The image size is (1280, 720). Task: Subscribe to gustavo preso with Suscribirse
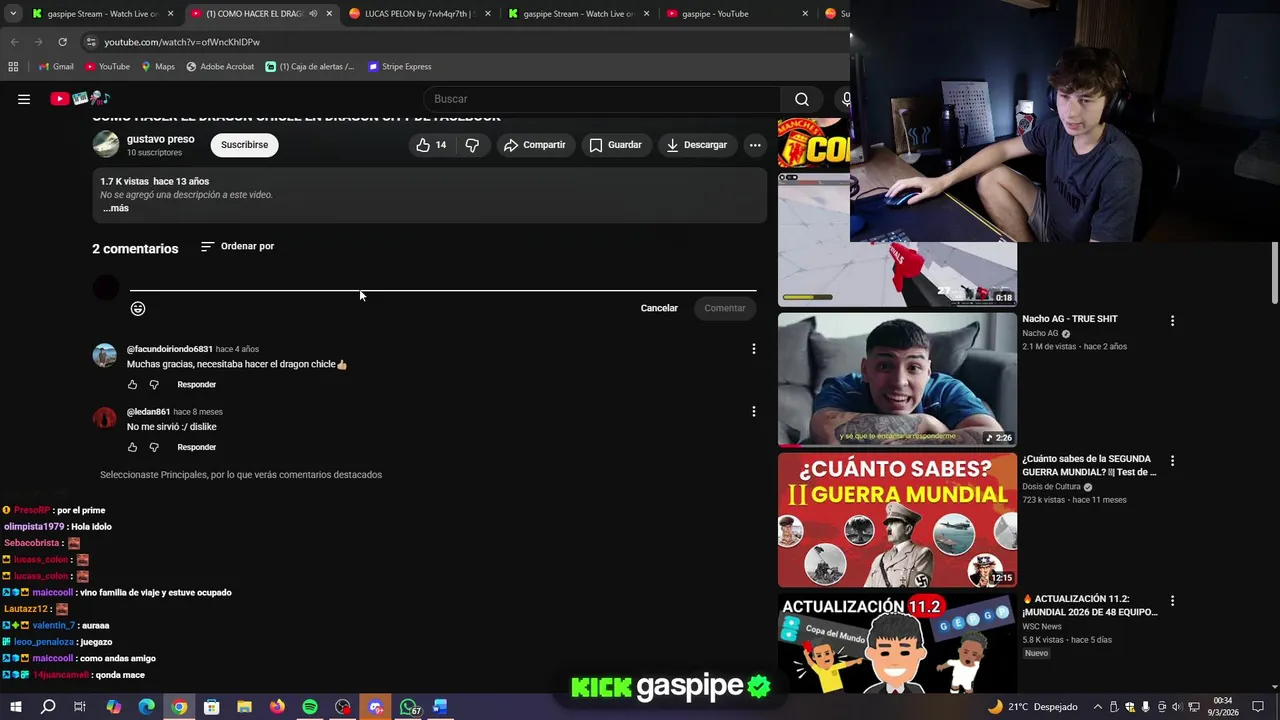(x=244, y=145)
